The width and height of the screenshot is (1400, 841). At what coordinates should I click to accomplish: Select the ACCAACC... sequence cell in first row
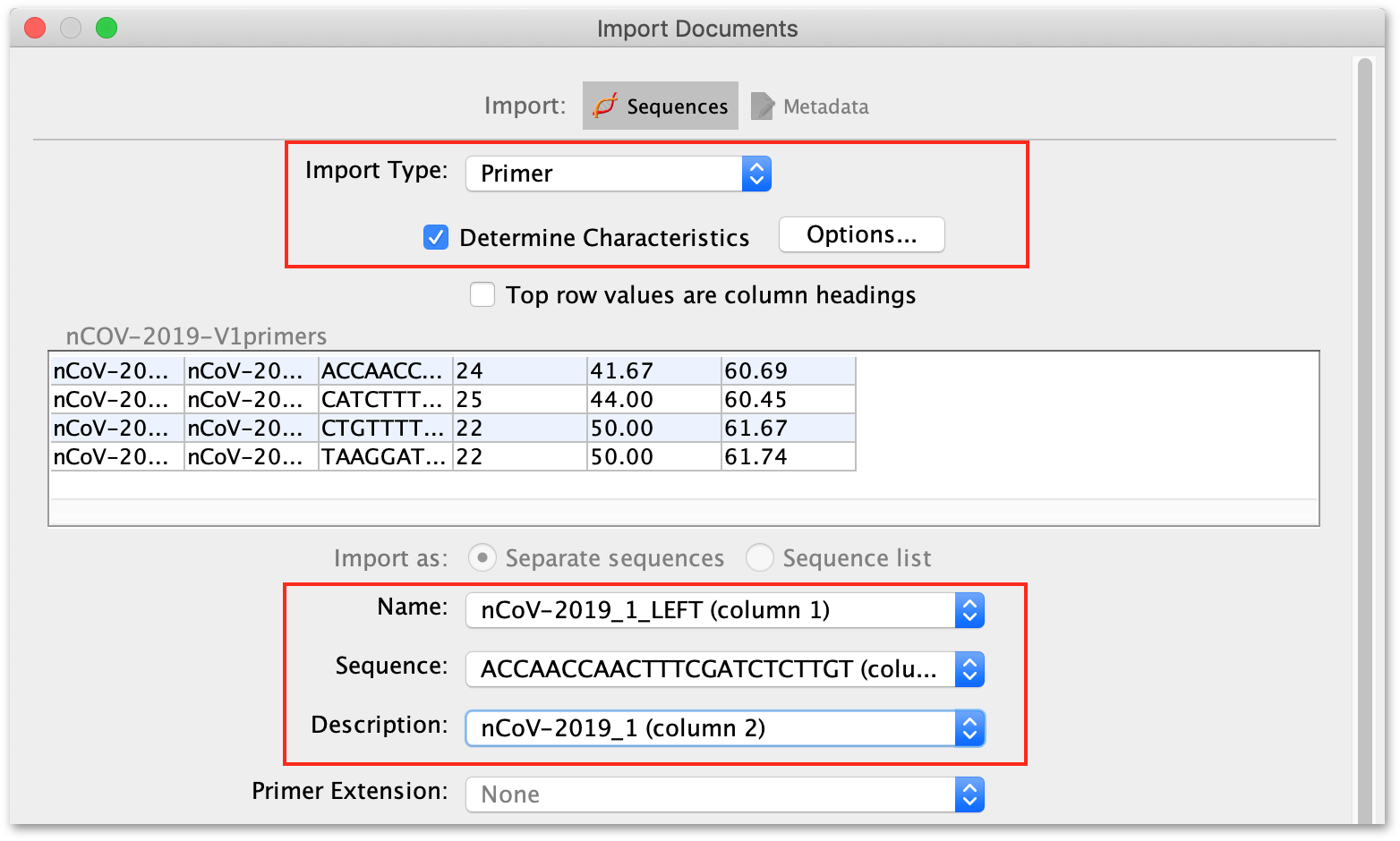384,370
